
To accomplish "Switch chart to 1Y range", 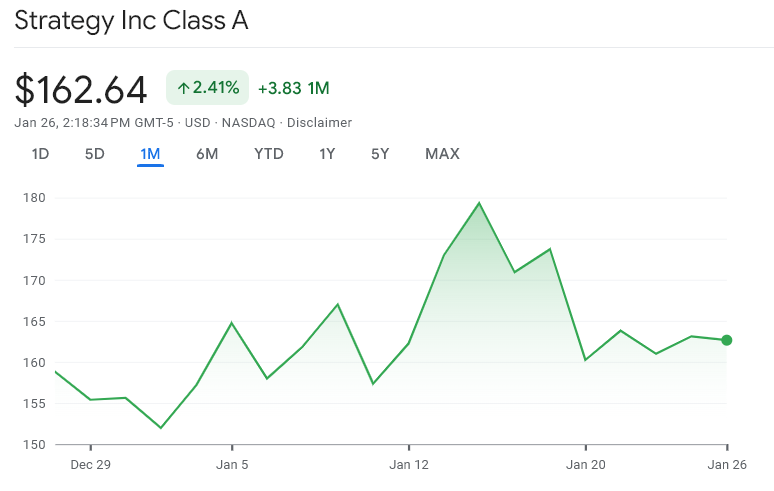I will click(327, 154).
